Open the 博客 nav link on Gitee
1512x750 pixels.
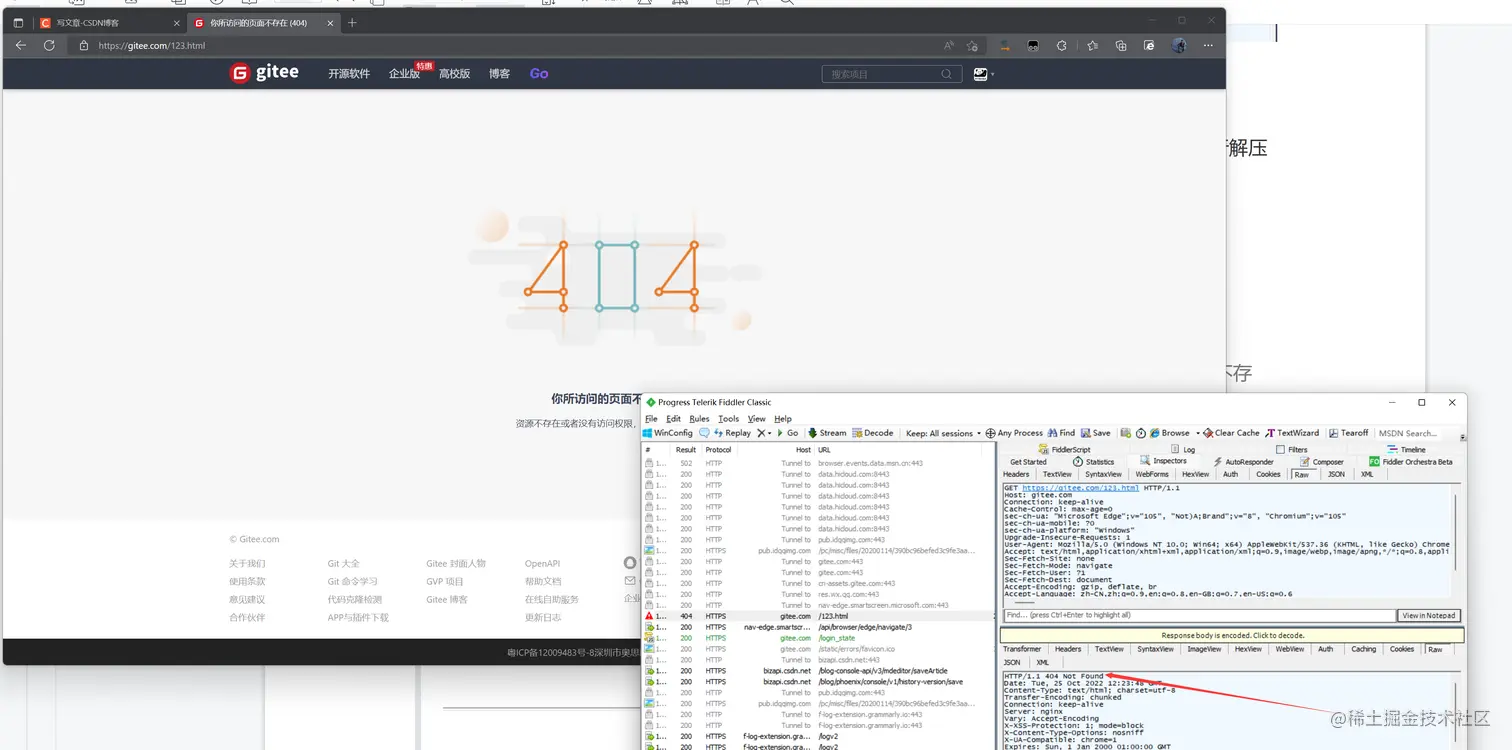499,74
